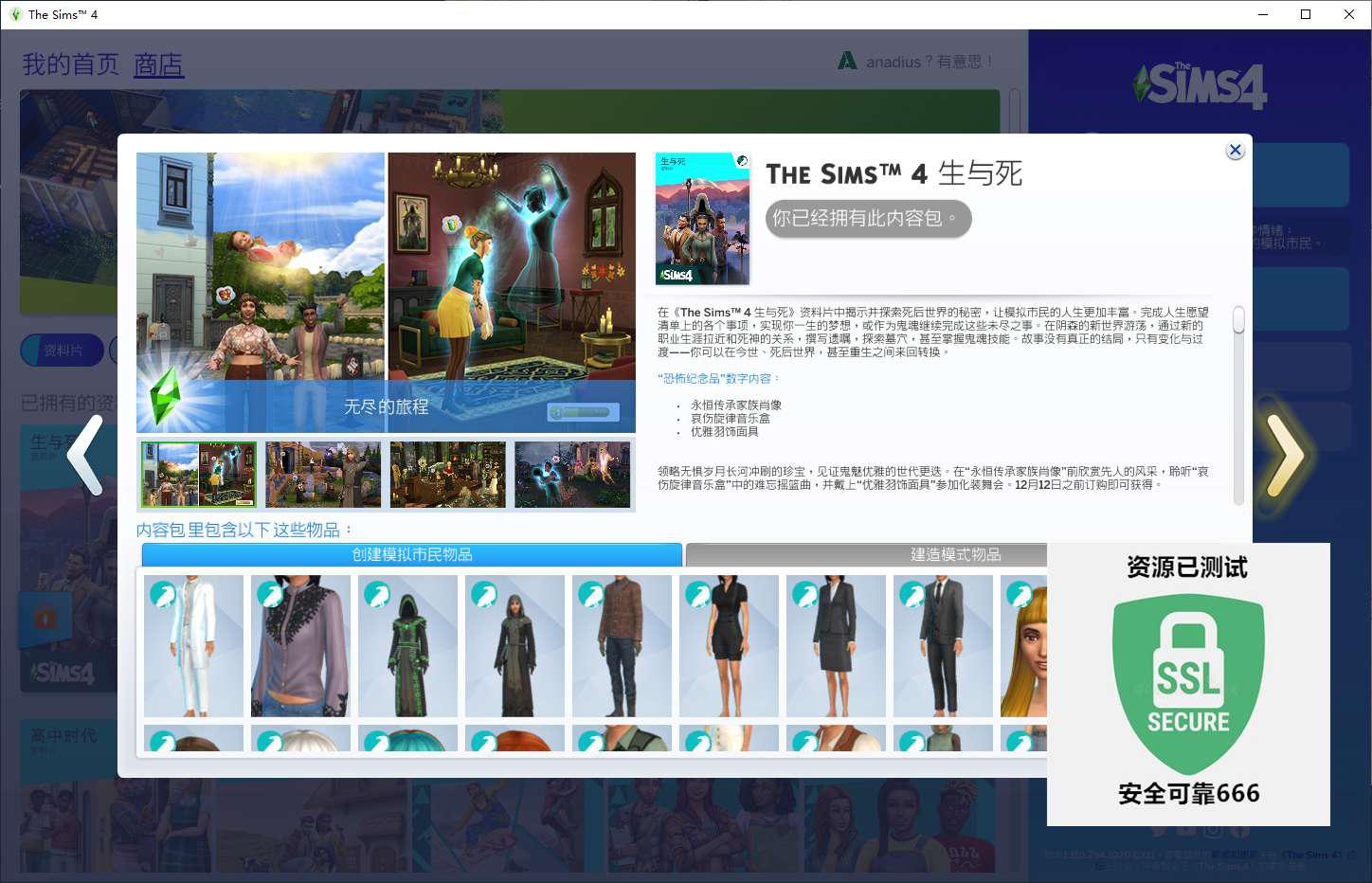Close the 生与死 pack details dialog
Screen dimensions: 1372x883
pyautogui.click(x=1235, y=151)
